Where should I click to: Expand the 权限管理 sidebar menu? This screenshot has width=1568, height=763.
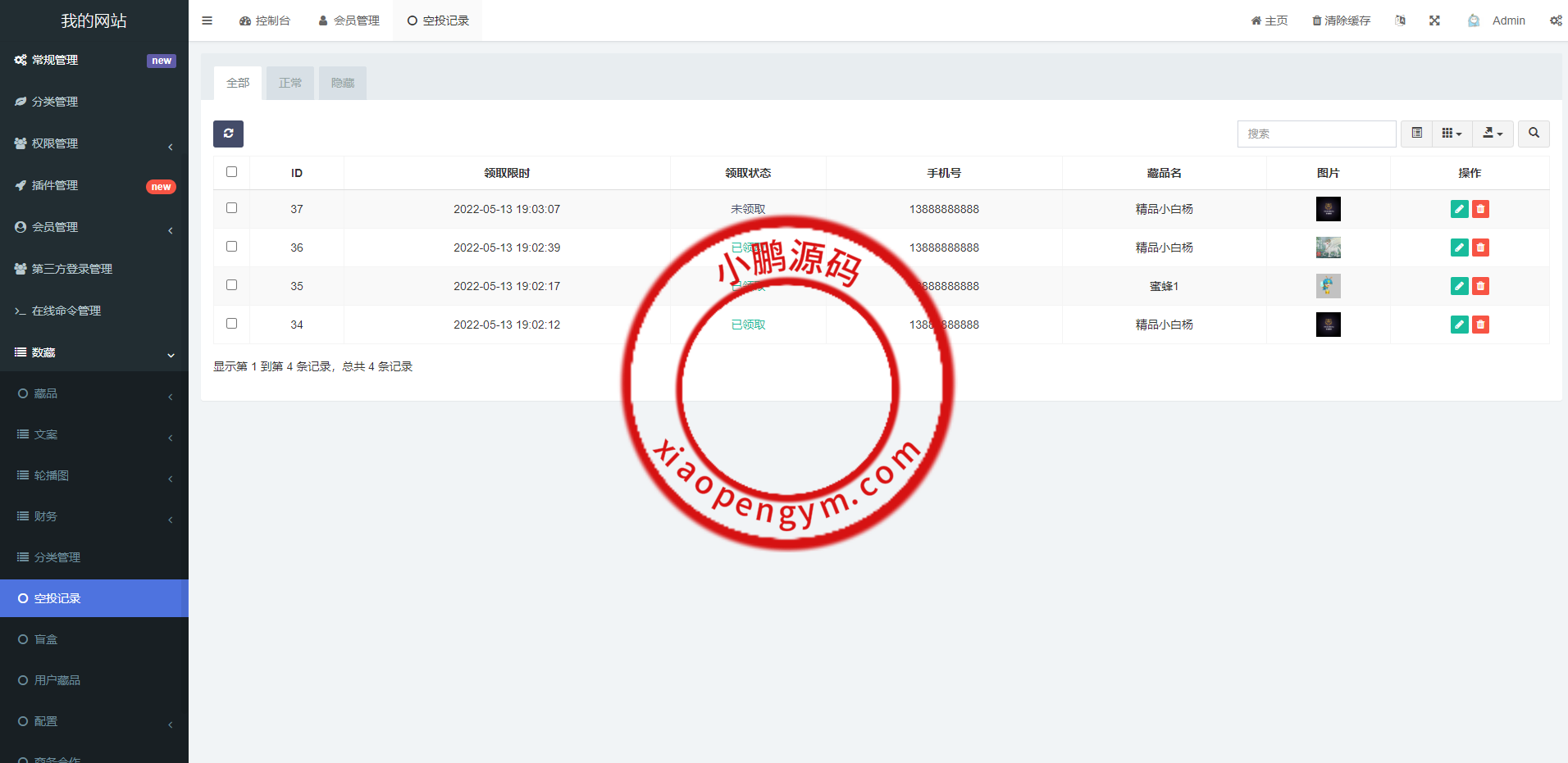[x=94, y=143]
